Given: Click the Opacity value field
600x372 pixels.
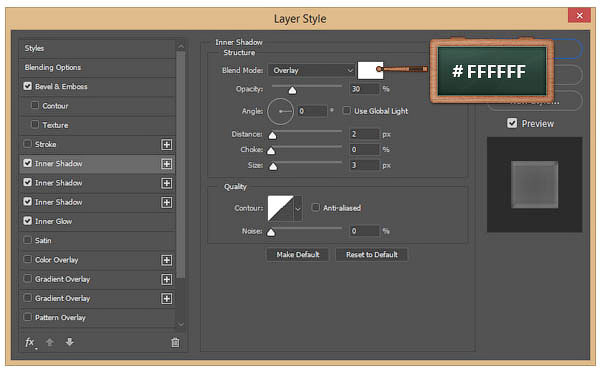Looking at the screenshot, I should (x=365, y=89).
